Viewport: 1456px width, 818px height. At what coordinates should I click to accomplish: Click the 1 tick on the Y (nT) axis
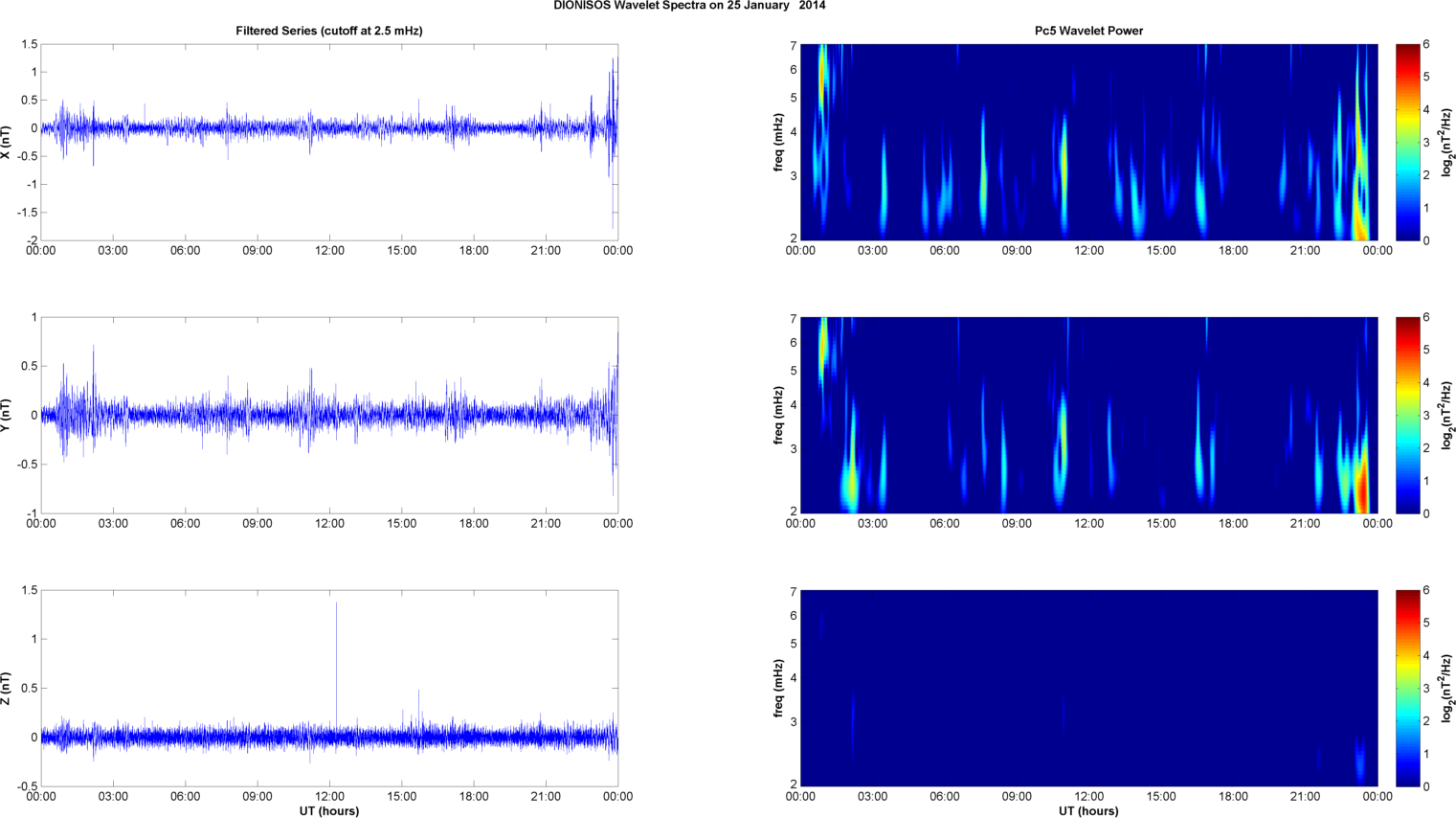34,317
